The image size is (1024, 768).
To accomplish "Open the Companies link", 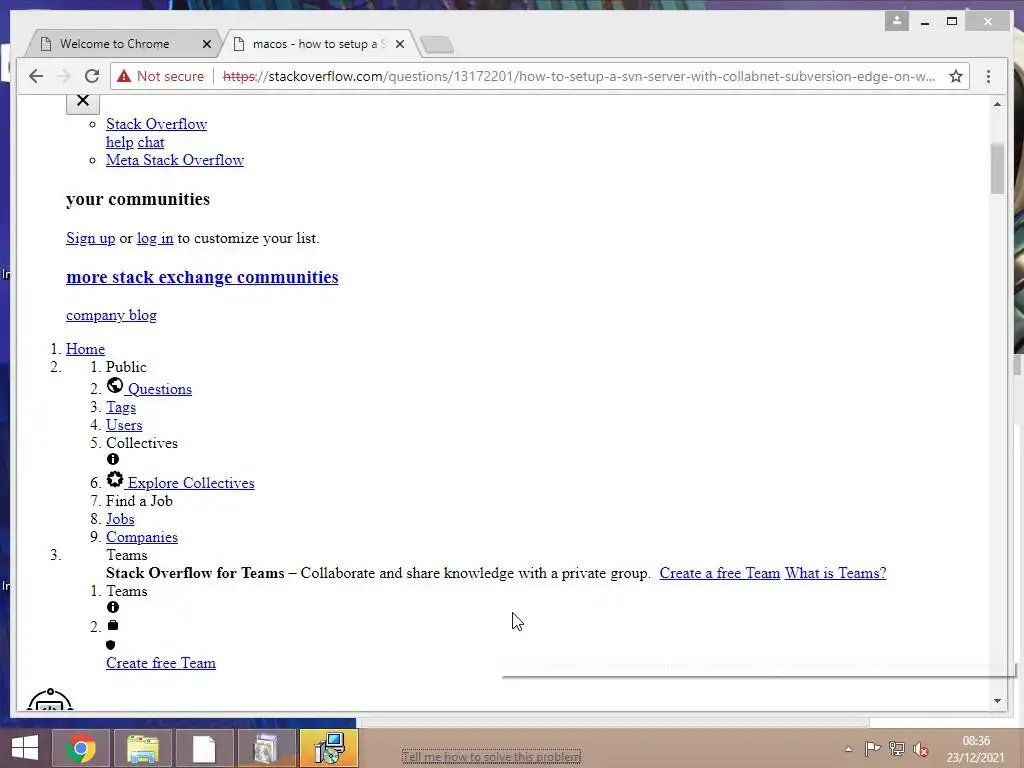I will pyautogui.click(x=142, y=537).
